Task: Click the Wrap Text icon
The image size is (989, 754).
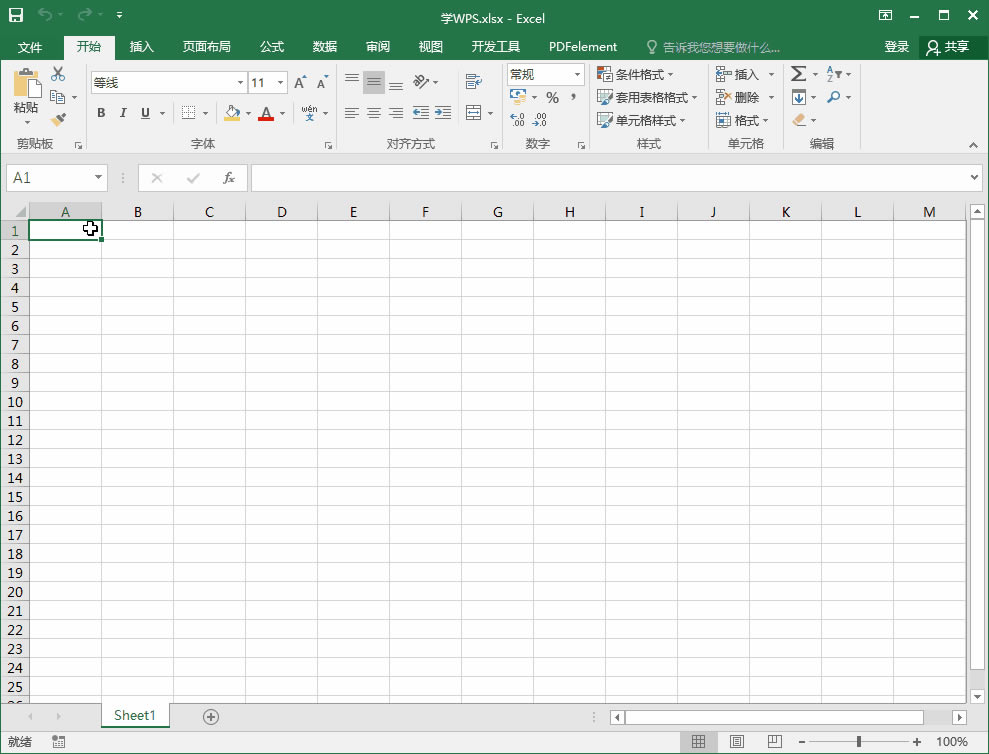Action: (475, 81)
